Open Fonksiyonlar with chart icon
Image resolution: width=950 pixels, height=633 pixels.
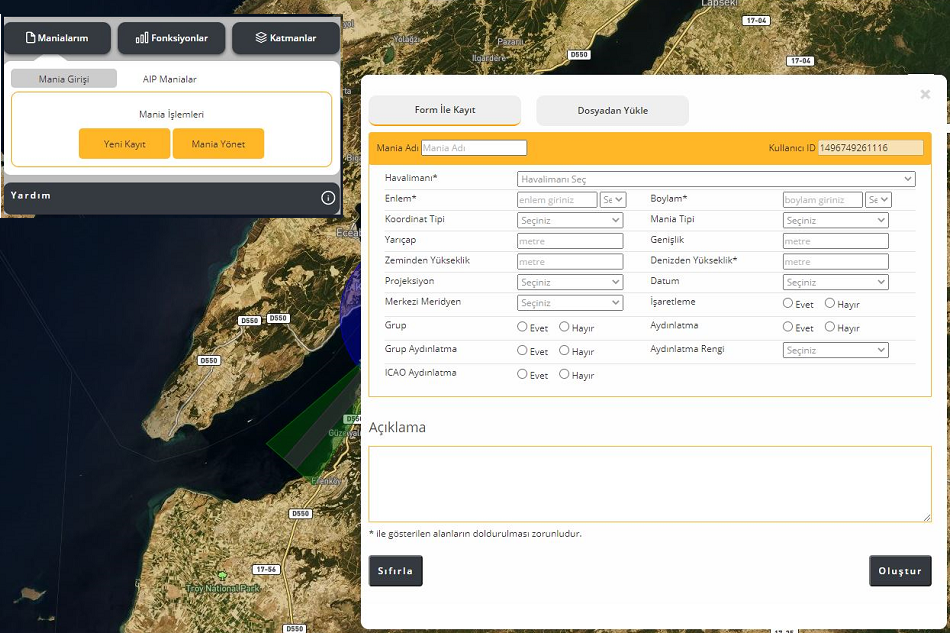(171, 38)
